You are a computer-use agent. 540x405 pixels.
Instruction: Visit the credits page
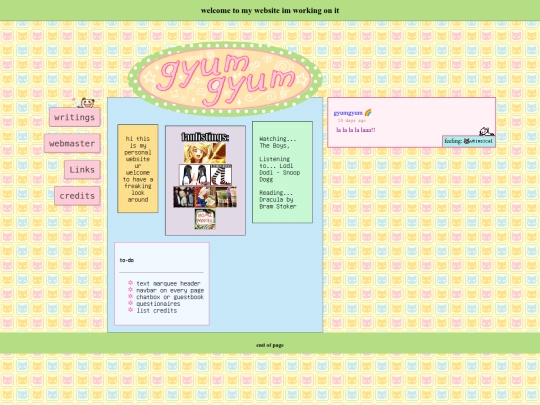(x=77, y=196)
